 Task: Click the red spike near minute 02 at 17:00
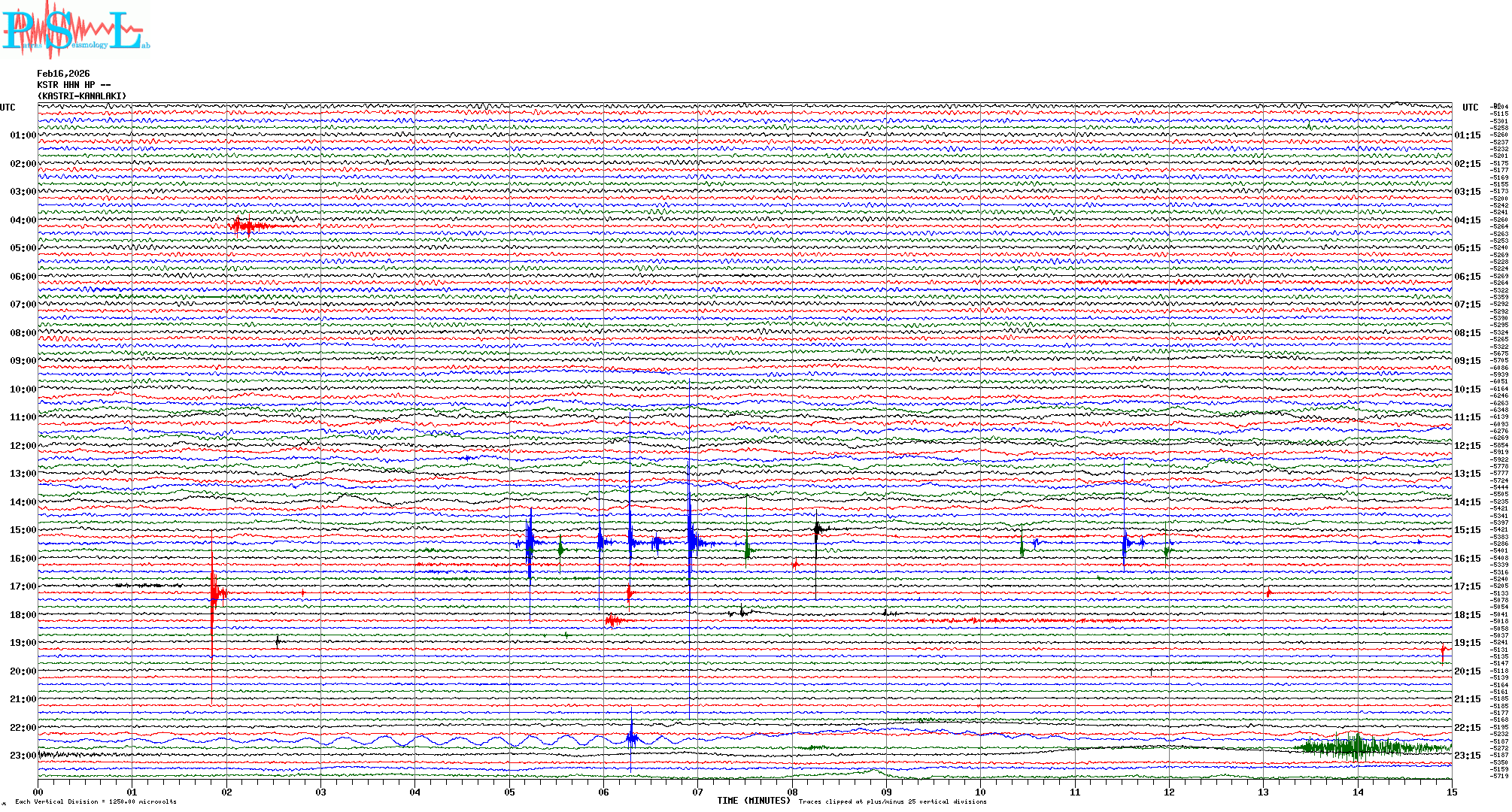214,594
